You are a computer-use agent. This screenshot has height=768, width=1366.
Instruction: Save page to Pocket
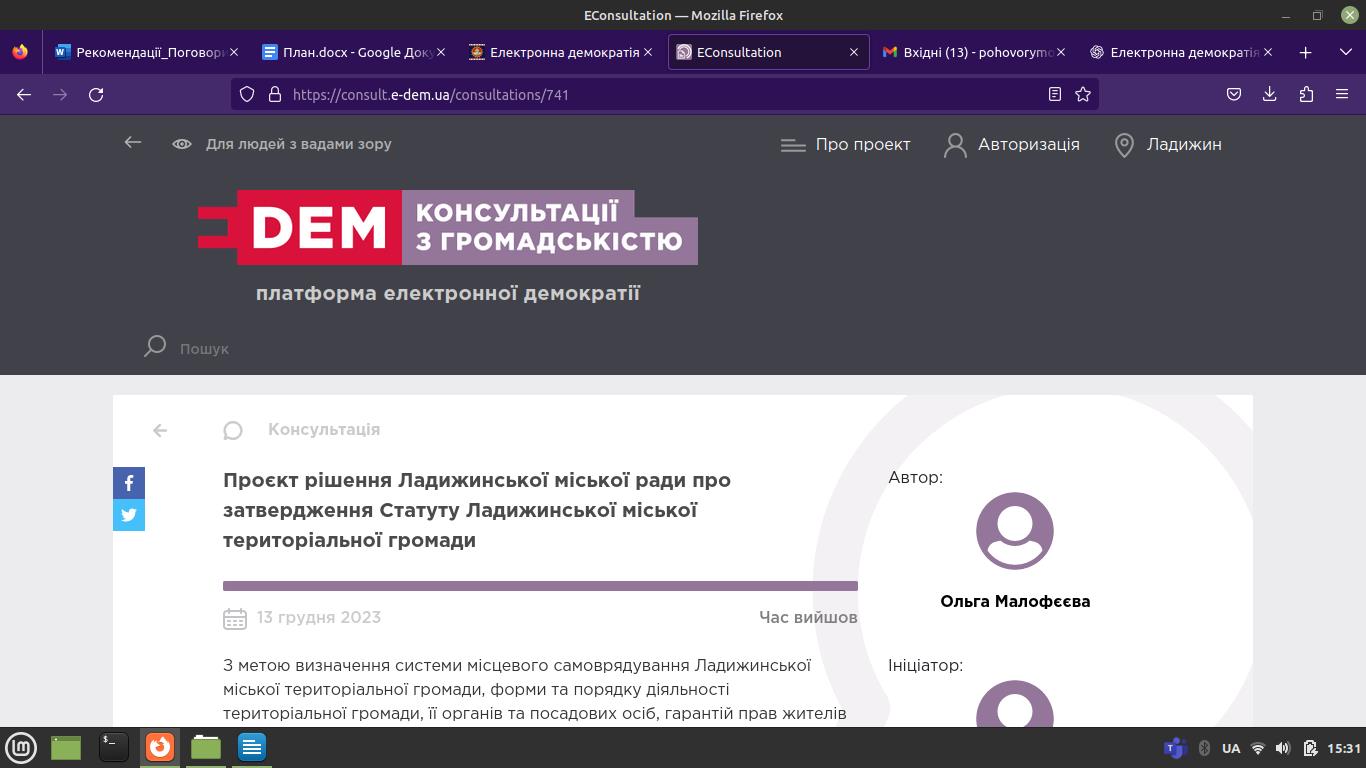[x=1234, y=94]
